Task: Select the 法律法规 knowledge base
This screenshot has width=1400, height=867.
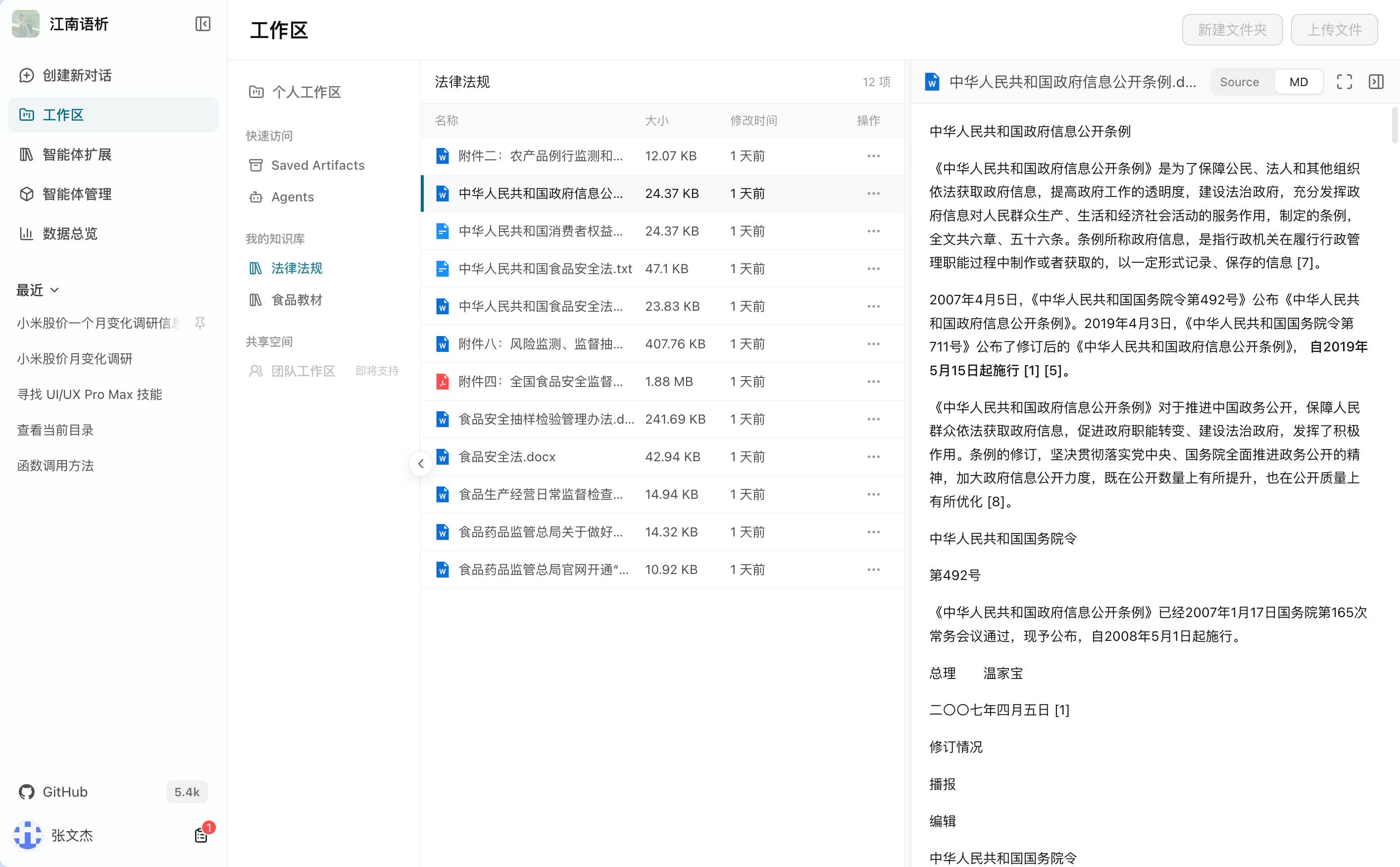Action: point(286,268)
